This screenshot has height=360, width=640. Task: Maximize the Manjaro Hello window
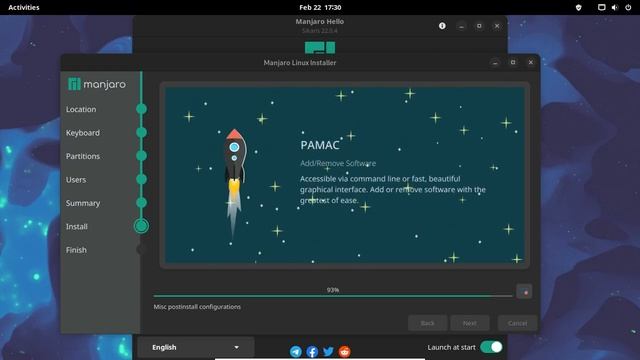(x=479, y=26)
